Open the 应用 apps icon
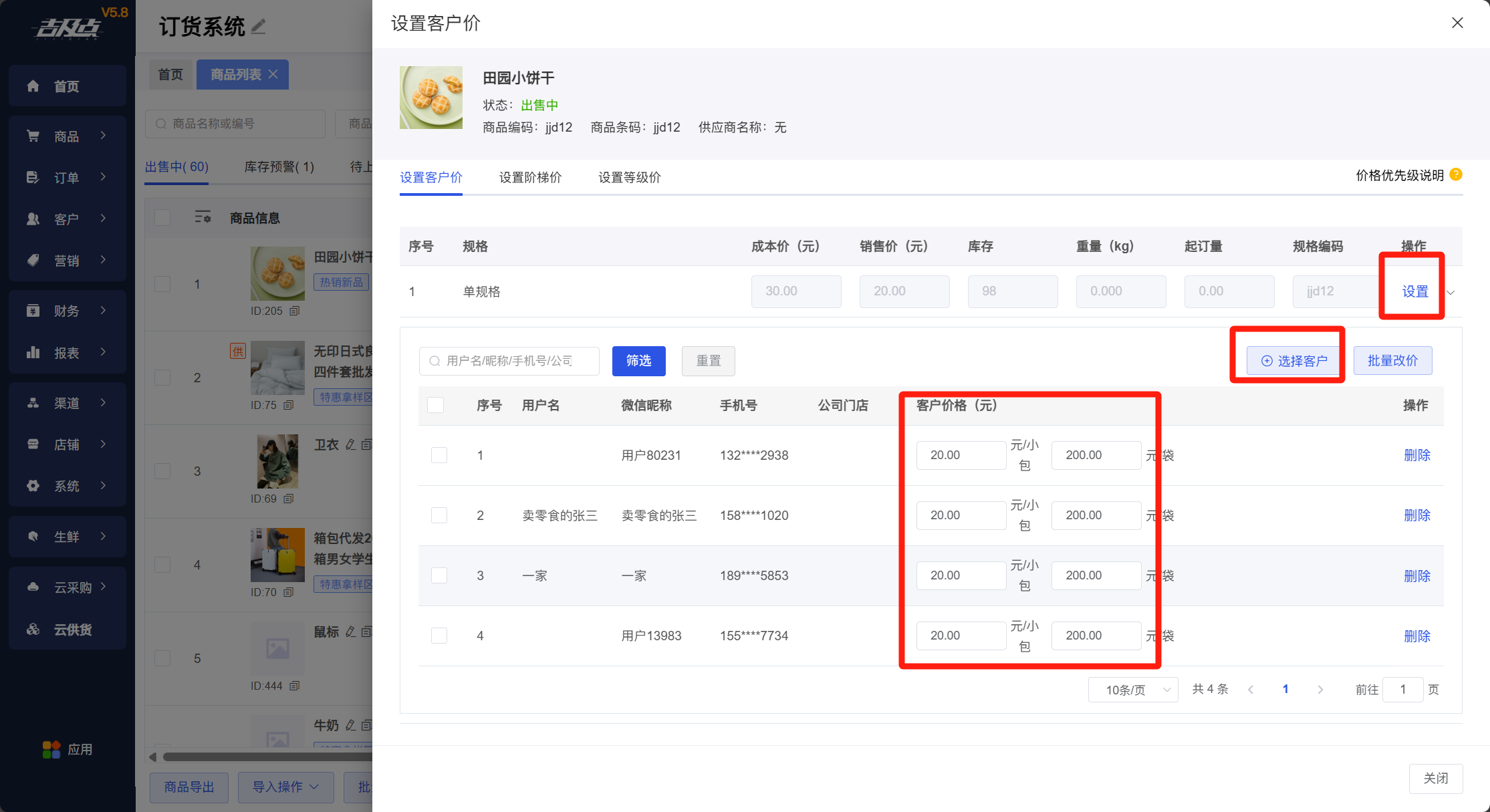Image resolution: width=1490 pixels, height=812 pixels. 51,750
